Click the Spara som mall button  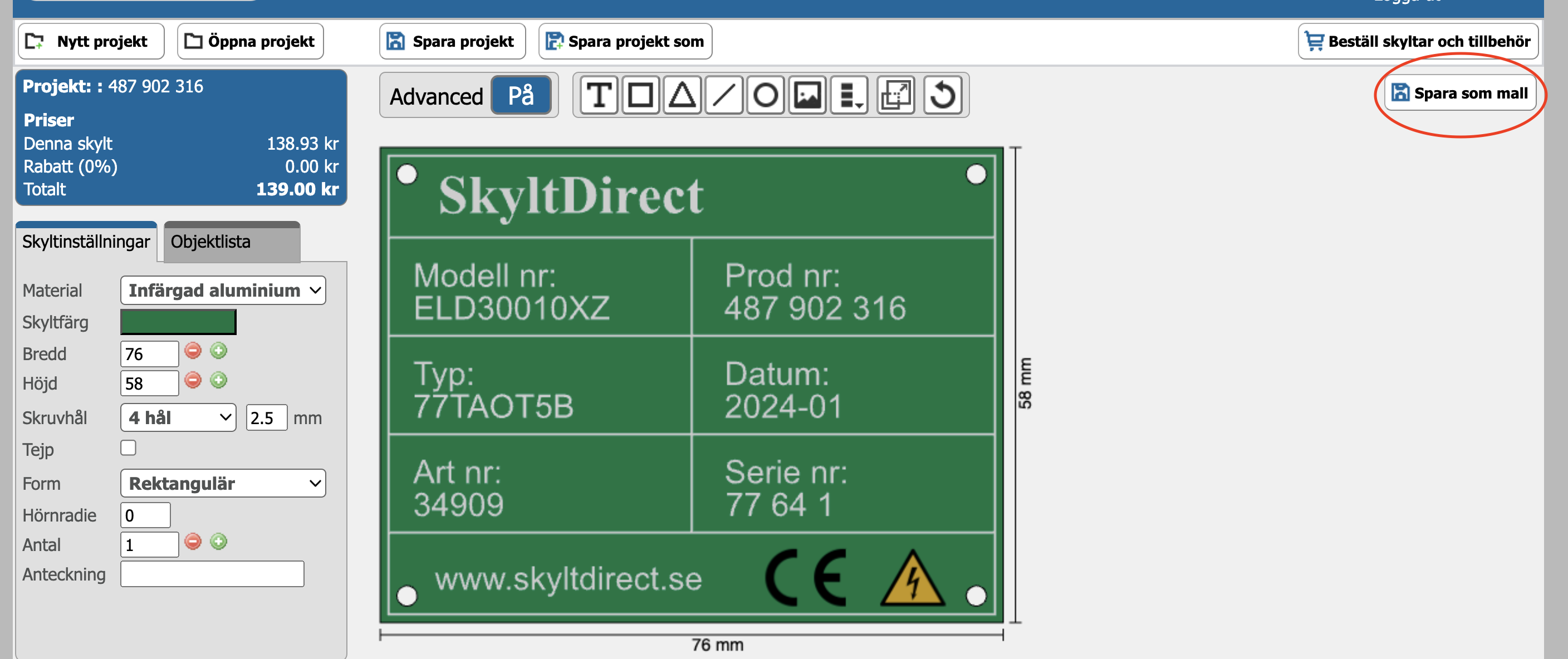click(1459, 93)
